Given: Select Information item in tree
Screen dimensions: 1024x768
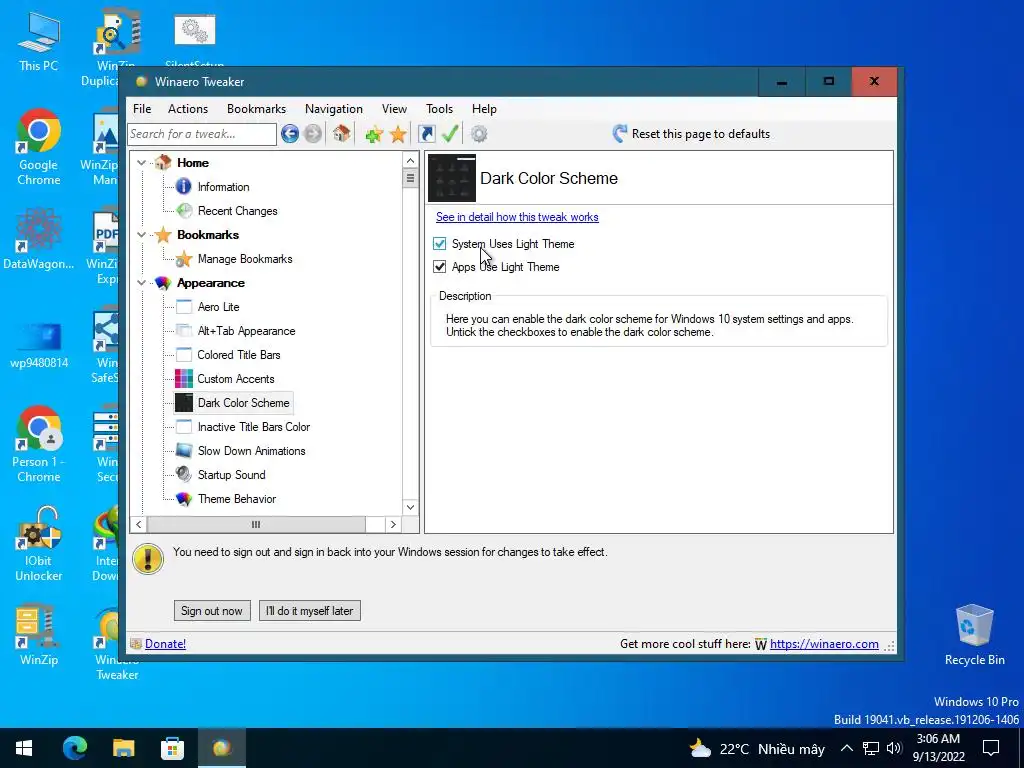Looking at the screenshot, I should pos(223,187).
